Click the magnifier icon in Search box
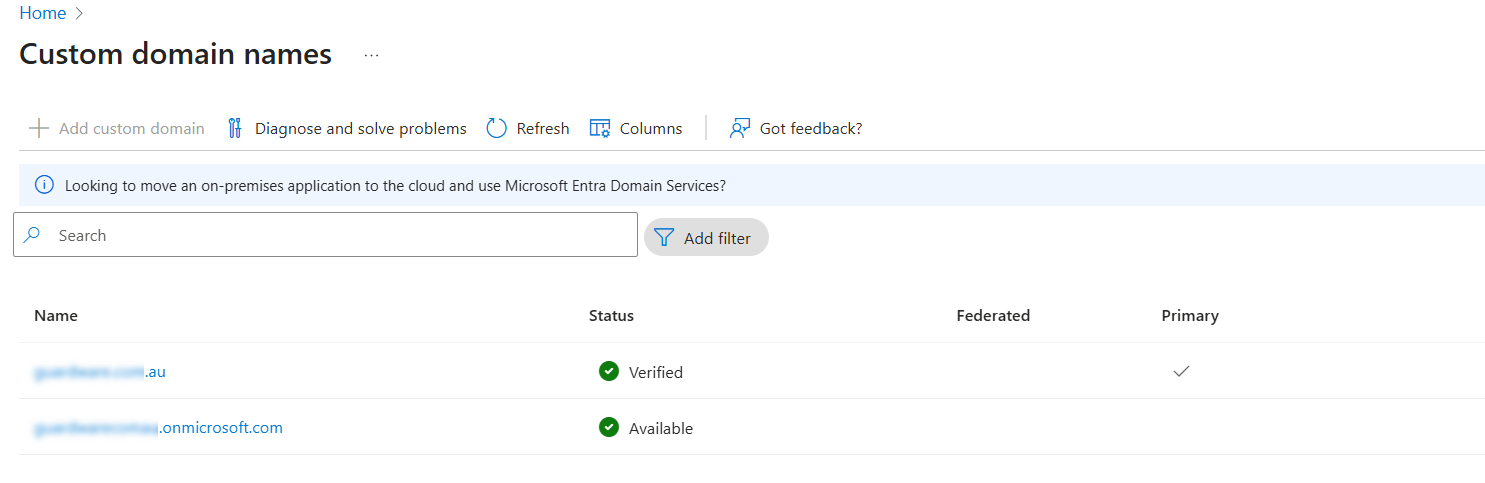Screen dimensions: 1485x483 (33, 235)
